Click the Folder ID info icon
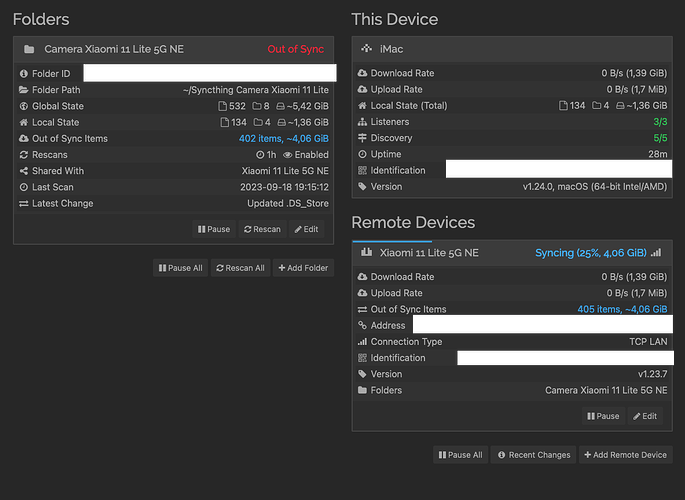This screenshot has height=500, width=685. 24,74
